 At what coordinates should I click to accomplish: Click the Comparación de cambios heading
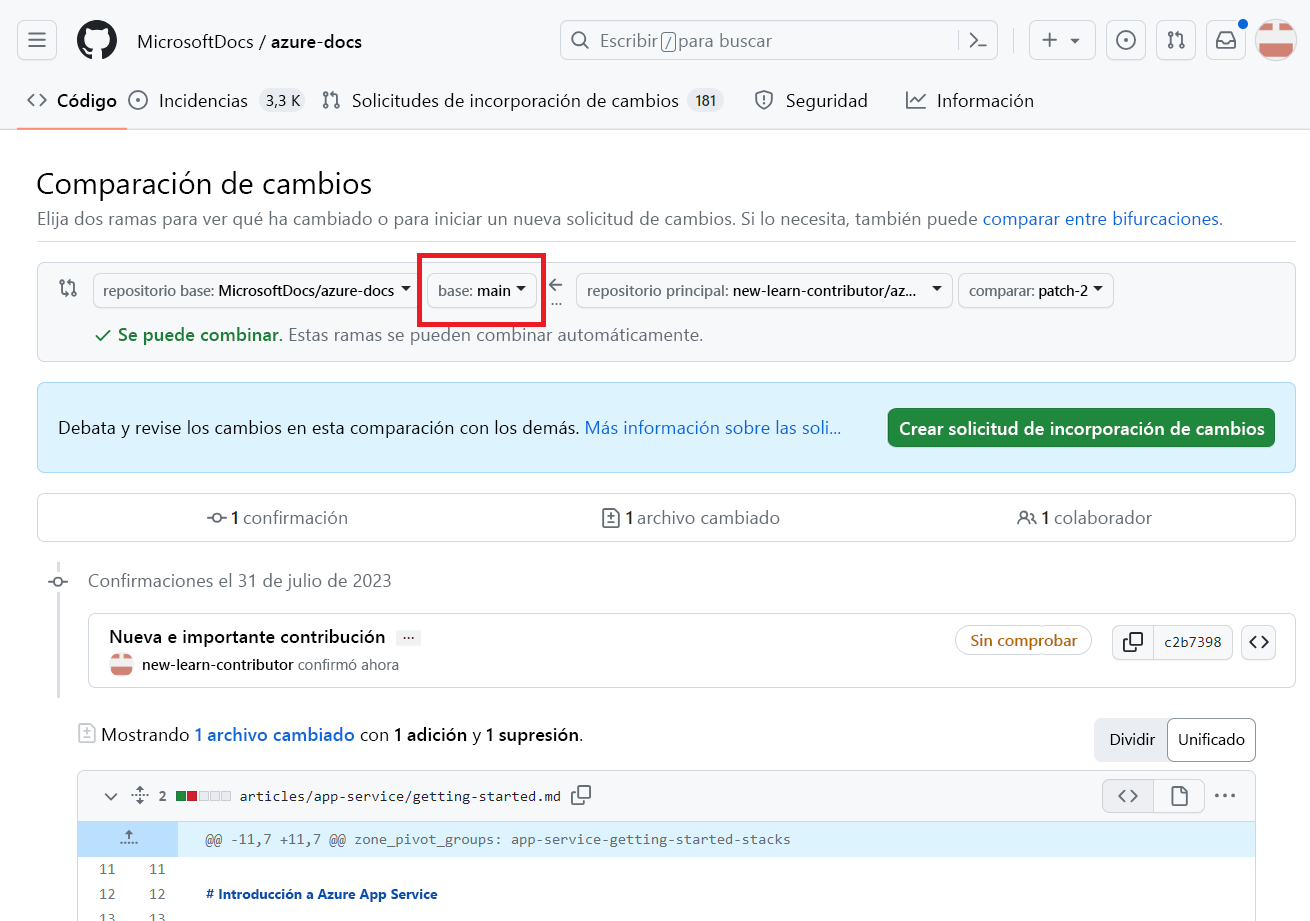tap(204, 184)
